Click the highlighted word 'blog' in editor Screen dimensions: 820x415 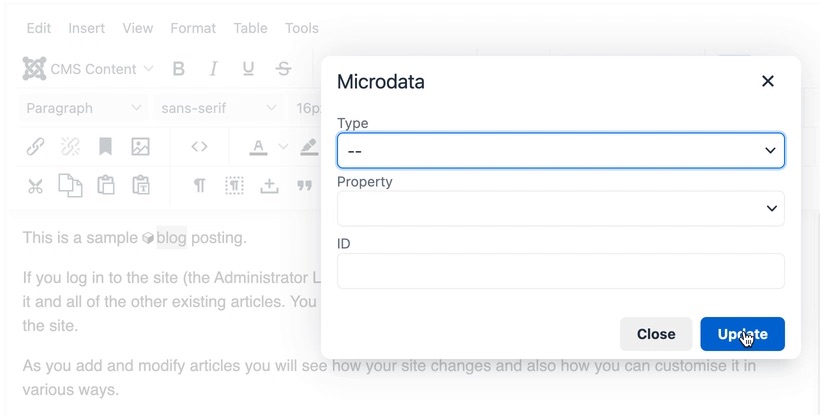[x=171, y=238]
